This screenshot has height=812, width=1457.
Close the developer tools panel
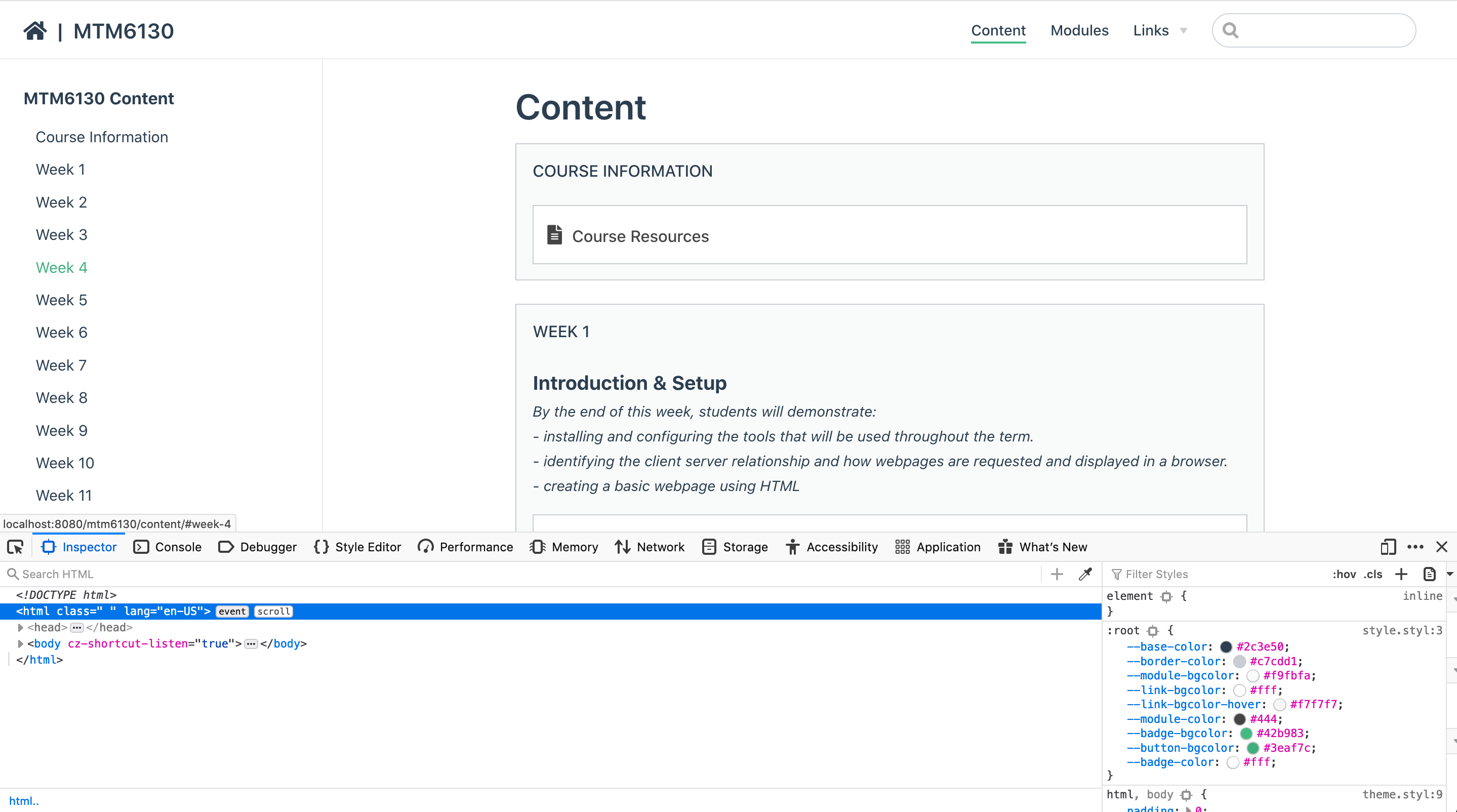click(1442, 547)
